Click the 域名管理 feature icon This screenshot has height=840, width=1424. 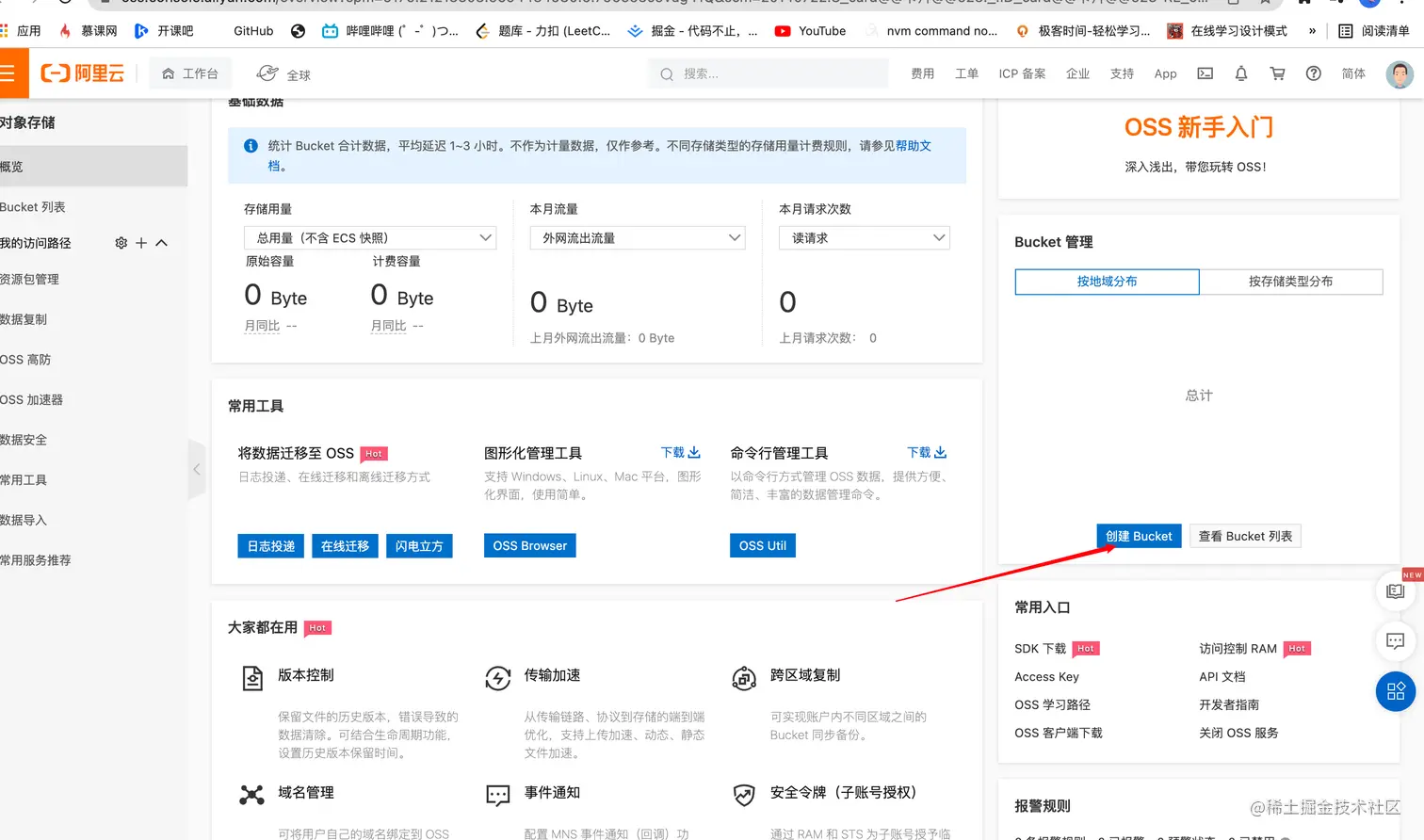251,795
